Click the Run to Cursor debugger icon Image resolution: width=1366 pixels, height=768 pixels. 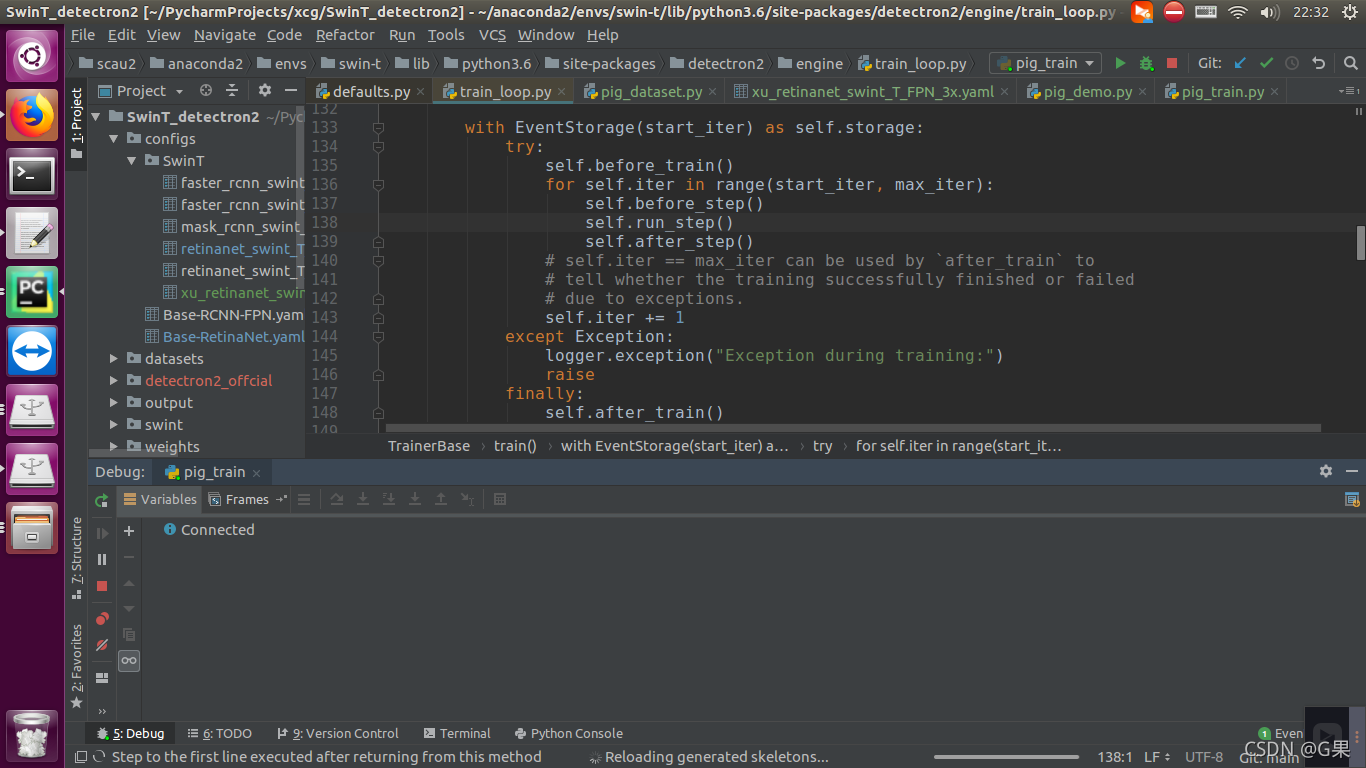click(x=467, y=499)
